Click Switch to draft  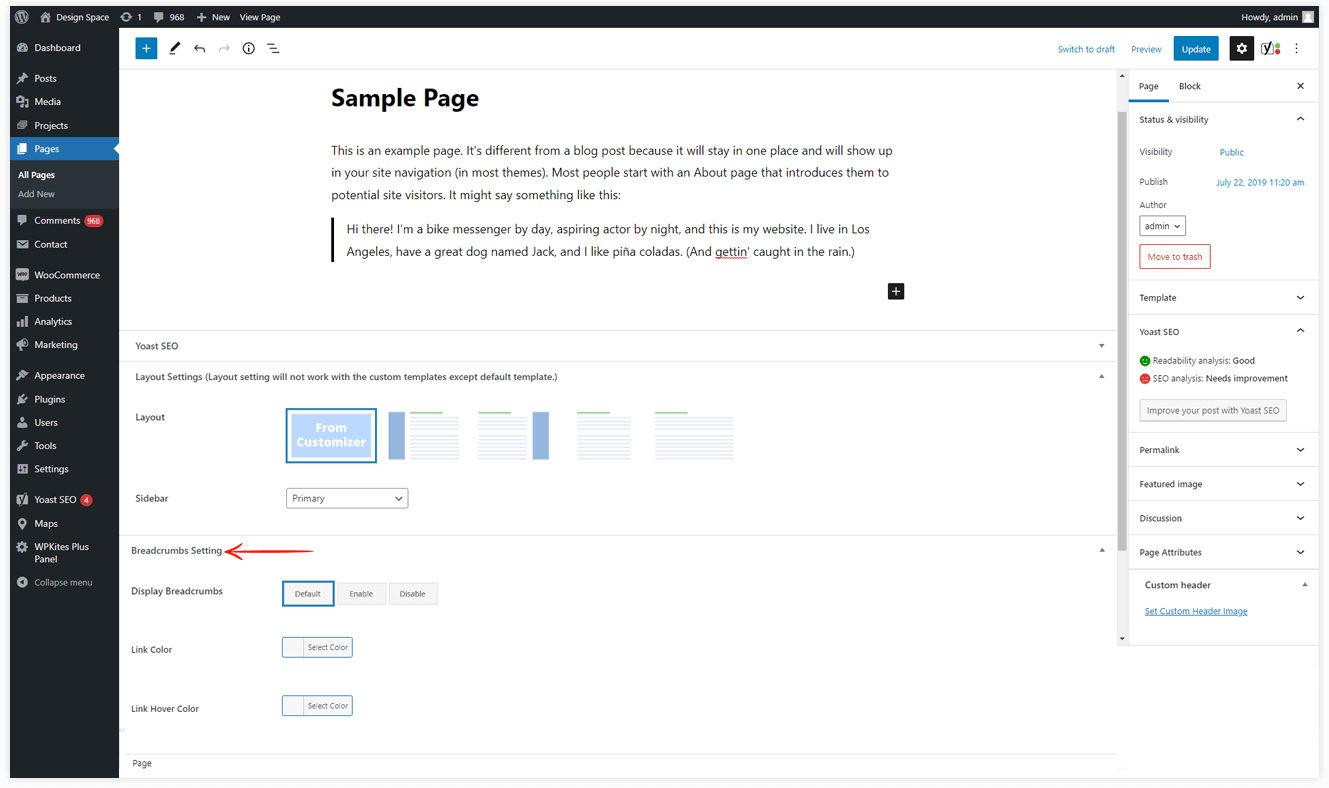point(1086,49)
